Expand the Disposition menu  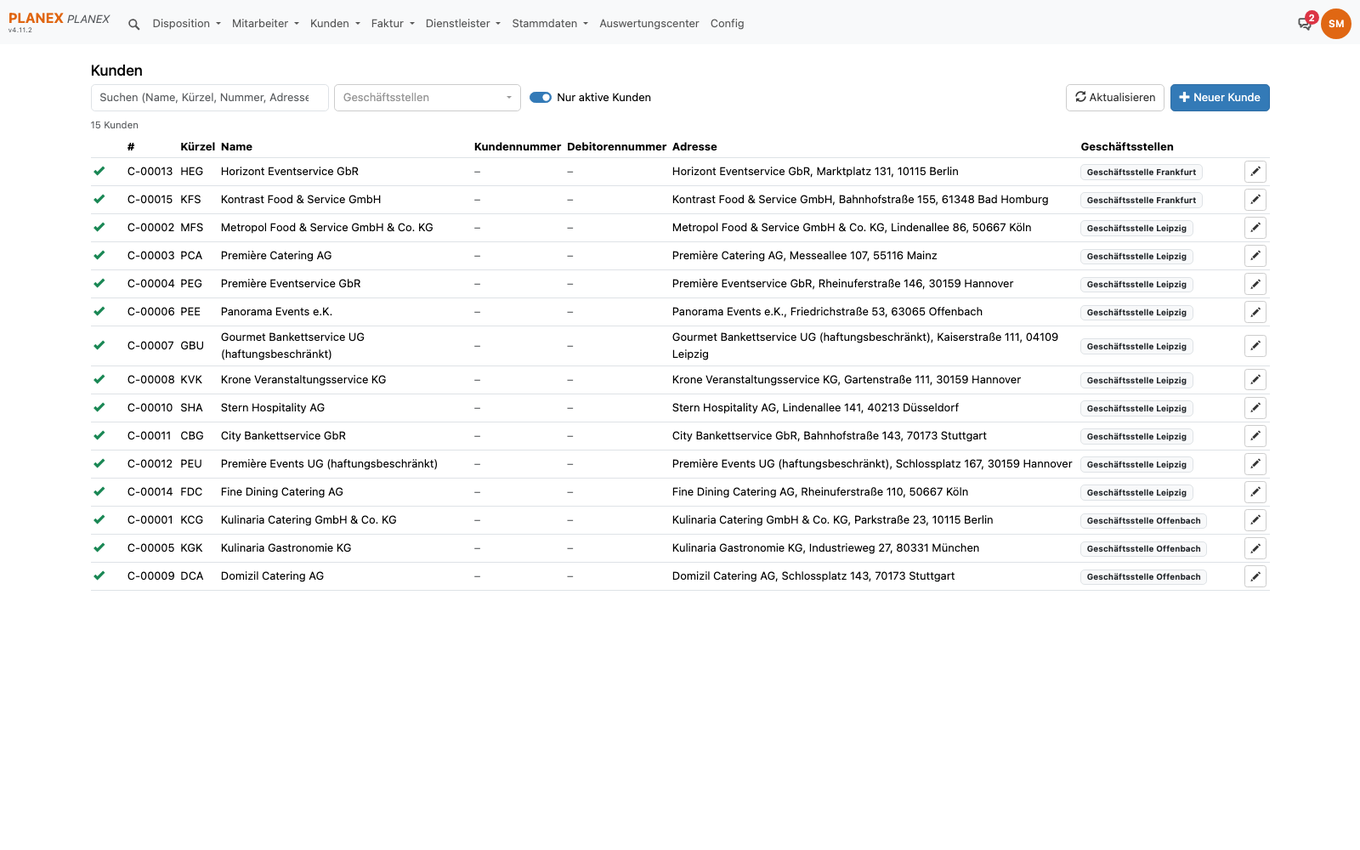click(186, 24)
